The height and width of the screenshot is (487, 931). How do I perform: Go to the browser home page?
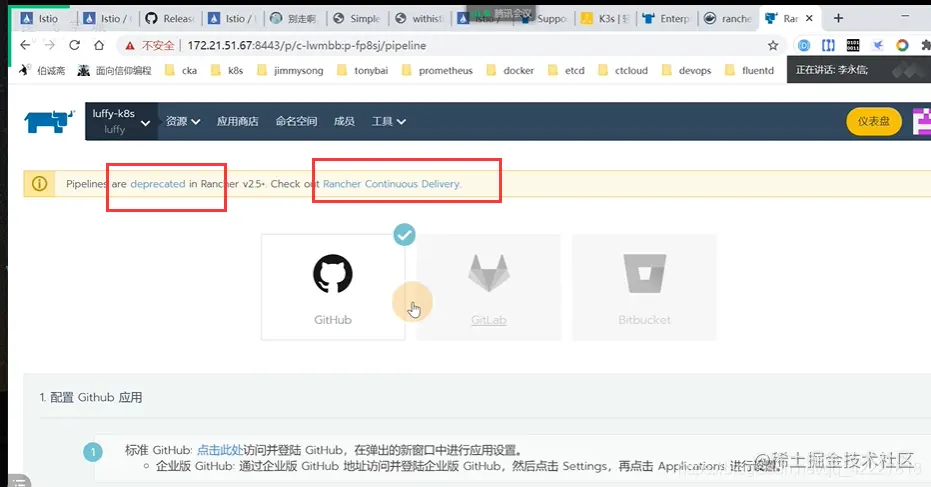(x=99, y=45)
